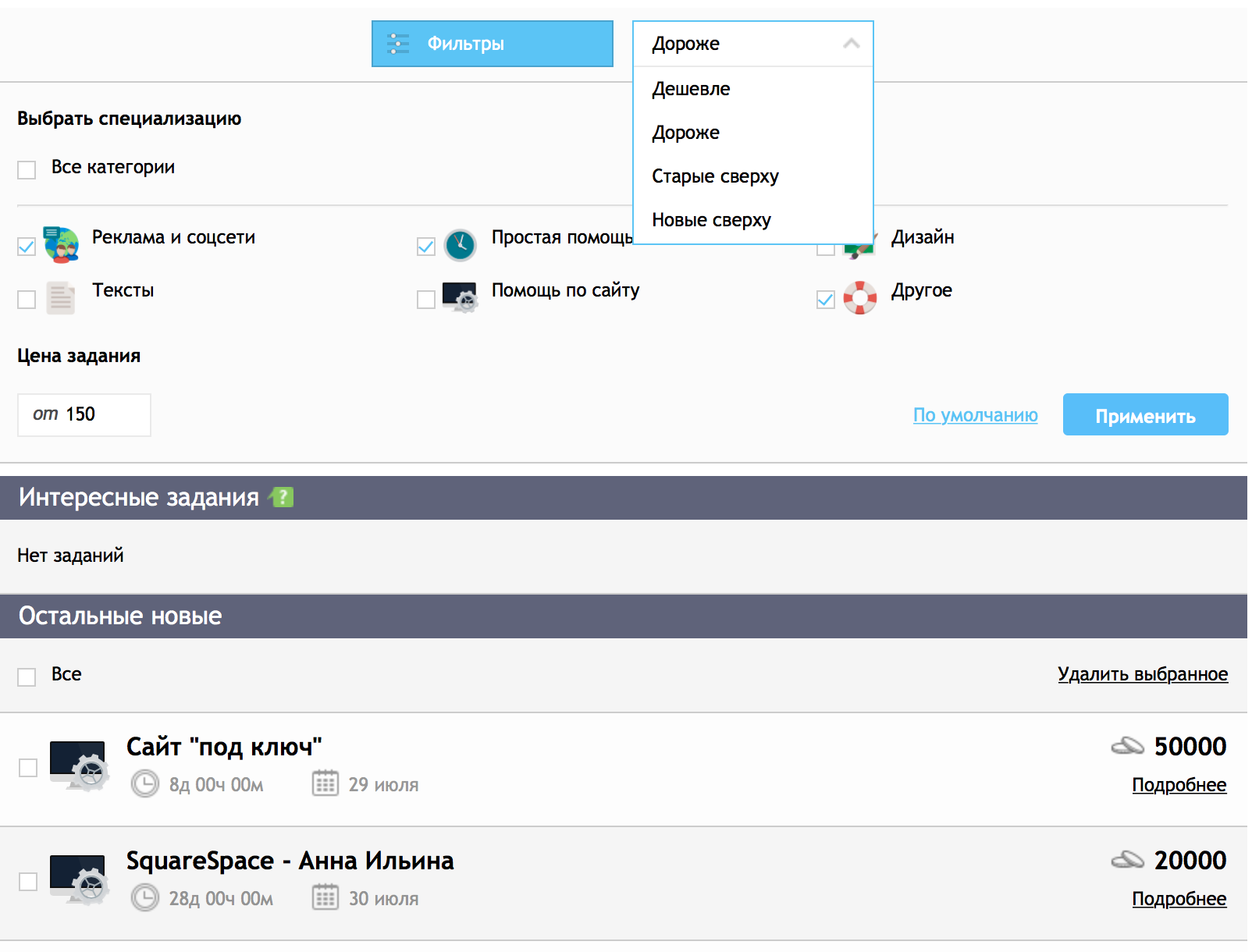Viewport: 1252px width, 952px height.
Task: Select Старые сверху from the sort list
Action: (x=715, y=176)
